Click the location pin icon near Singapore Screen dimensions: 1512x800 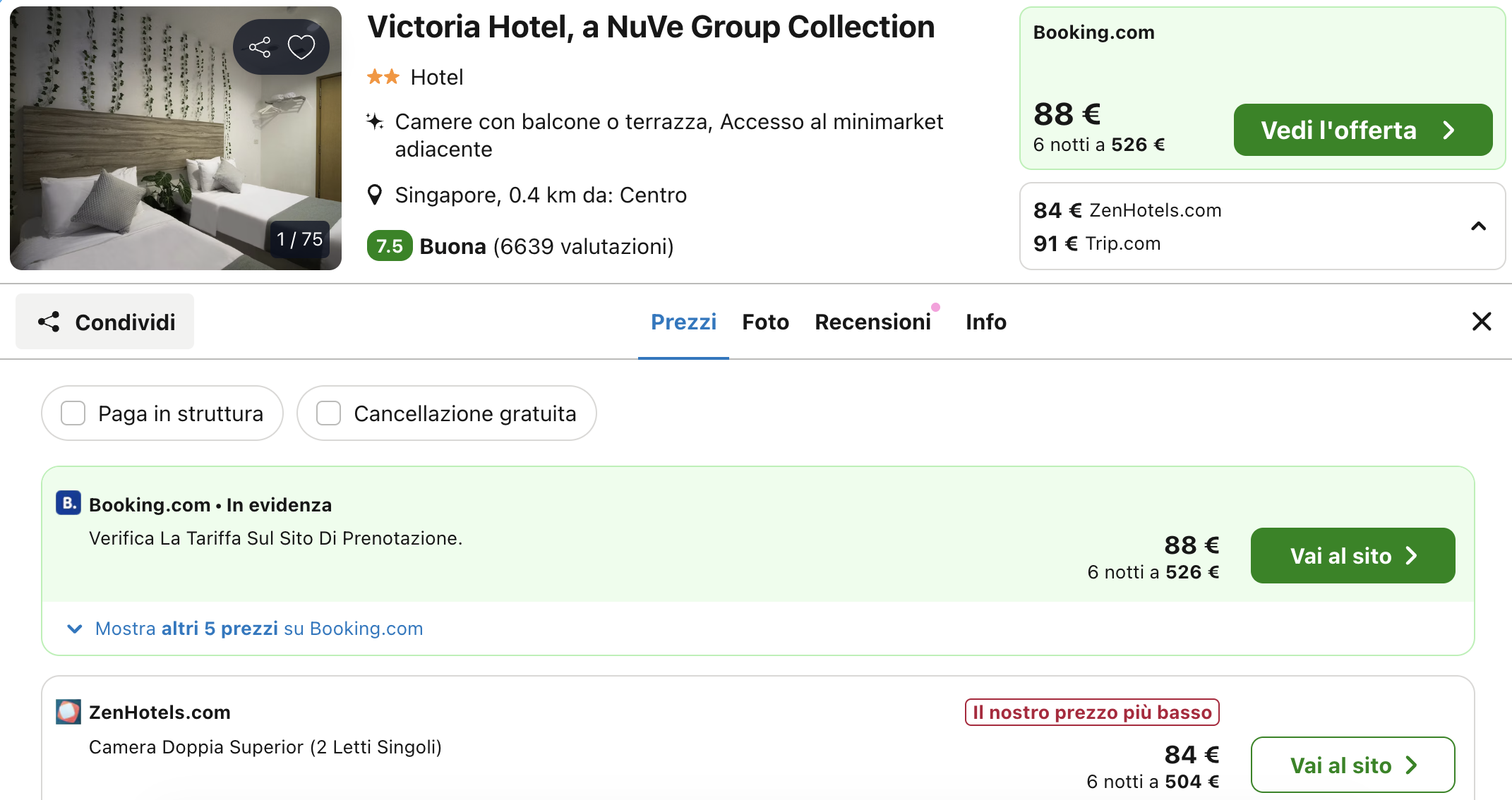coord(374,194)
